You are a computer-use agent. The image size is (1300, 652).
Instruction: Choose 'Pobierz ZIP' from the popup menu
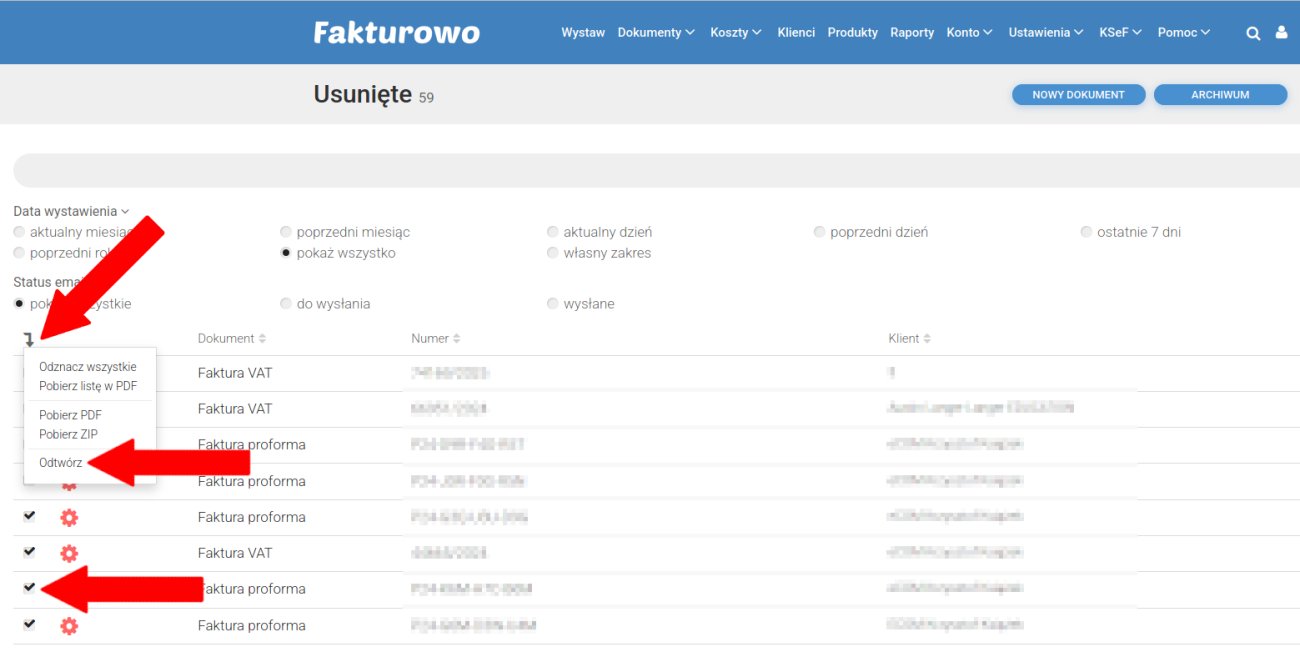[x=68, y=434]
